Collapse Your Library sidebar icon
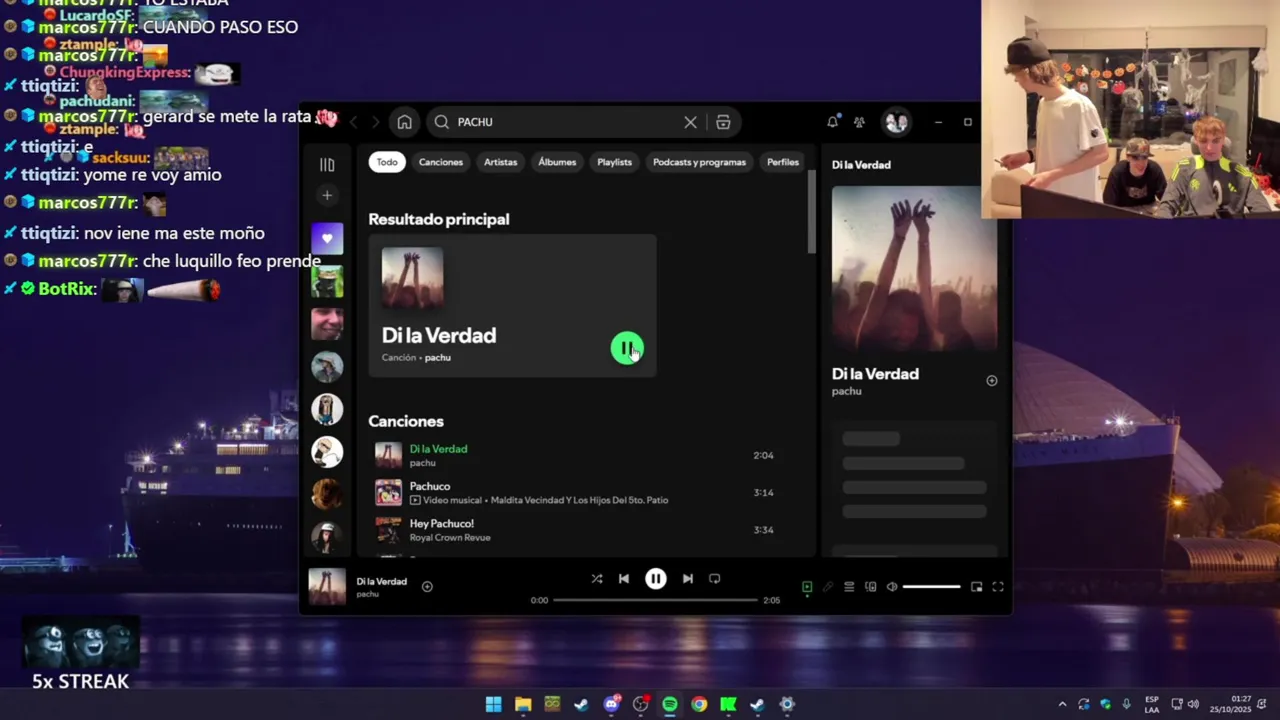 tap(327, 165)
